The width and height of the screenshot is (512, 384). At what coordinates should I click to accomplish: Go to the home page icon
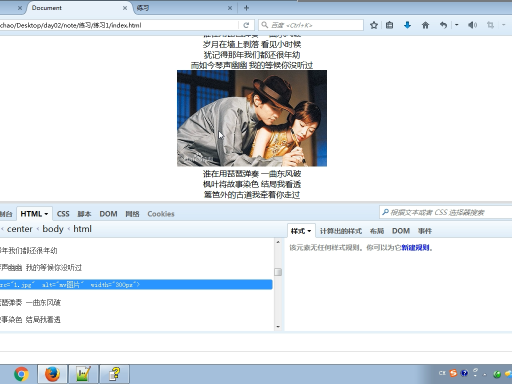[425, 25]
